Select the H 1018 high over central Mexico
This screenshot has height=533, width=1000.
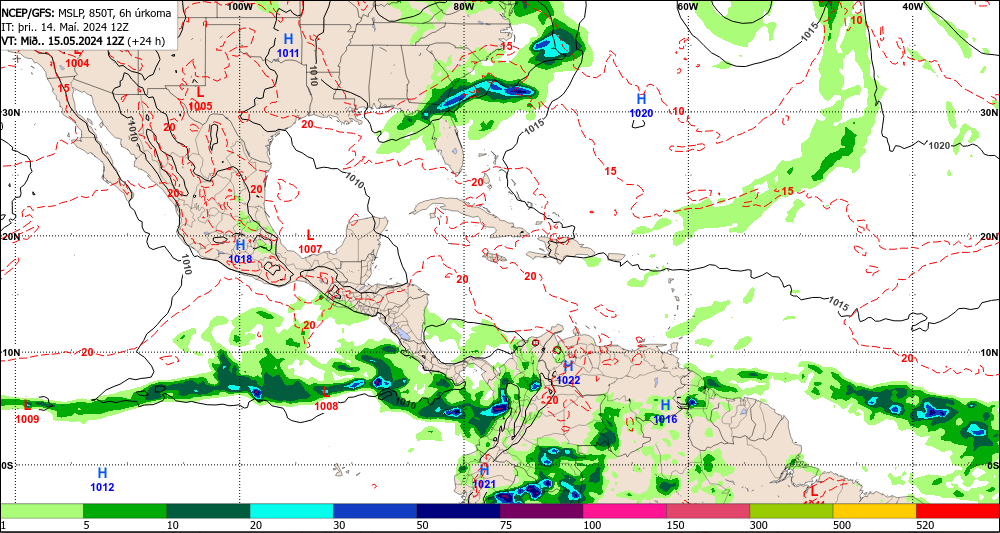pyautogui.click(x=240, y=251)
